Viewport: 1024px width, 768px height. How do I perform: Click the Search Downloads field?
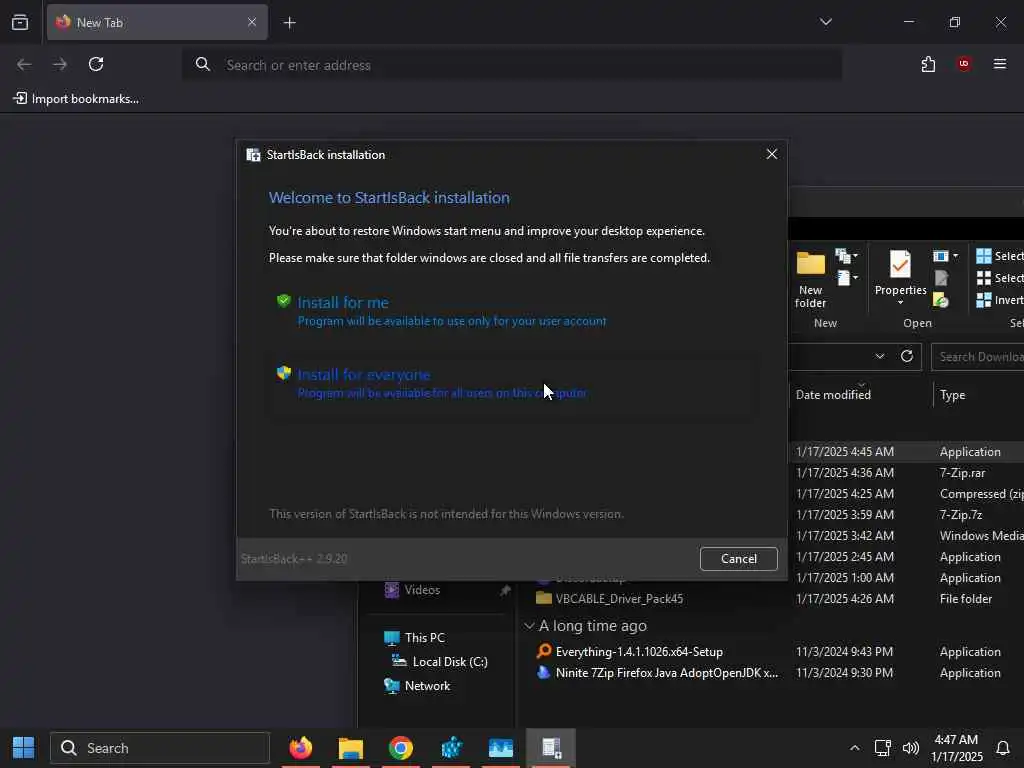coord(978,357)
